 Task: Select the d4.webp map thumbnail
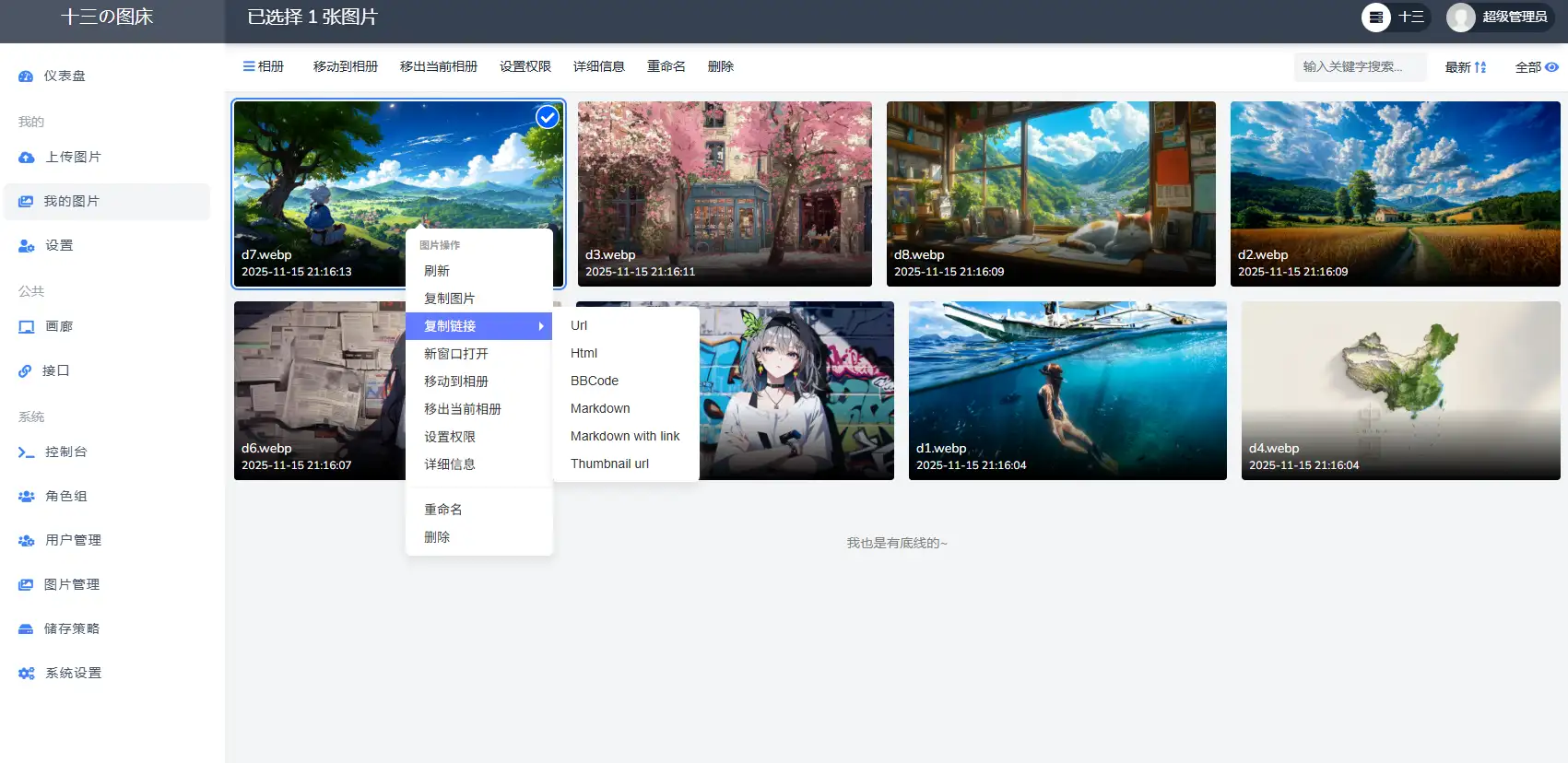point(1401,391)
